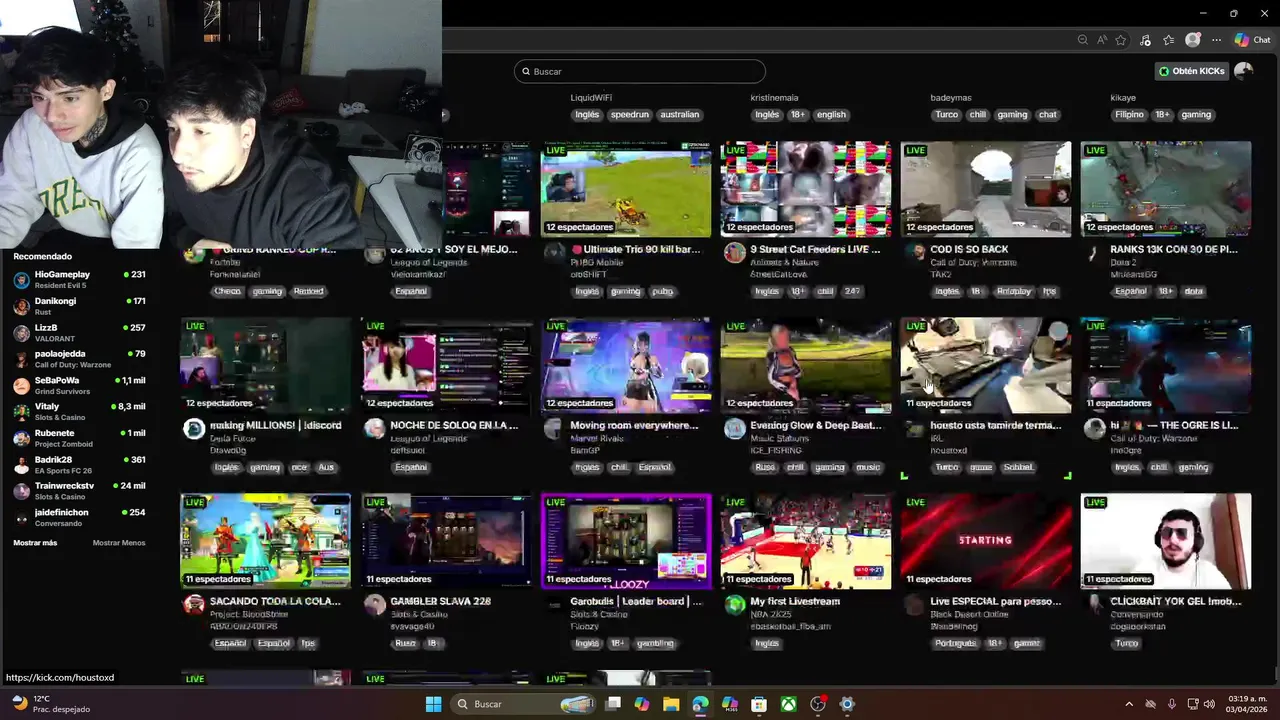Open Evening Glow & Deep Beat stream thumbnail
The height and width of the screenshot is (720, 1280).
[x=806, y=365]
